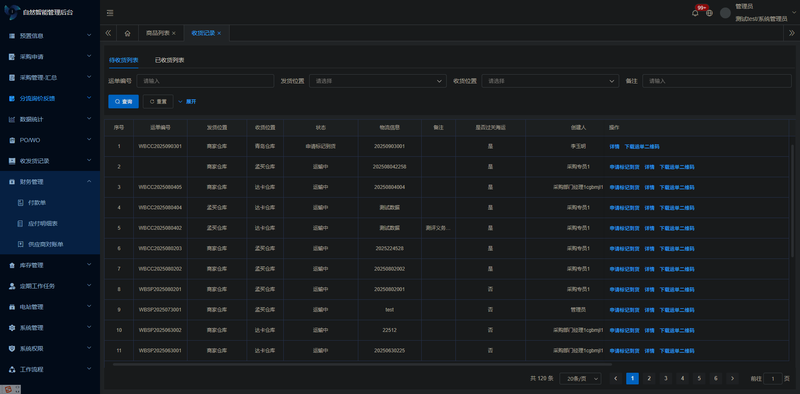Click the 查询 search button
The height and width of the screenshot is (394, 800).
click(x=123, y=102)
